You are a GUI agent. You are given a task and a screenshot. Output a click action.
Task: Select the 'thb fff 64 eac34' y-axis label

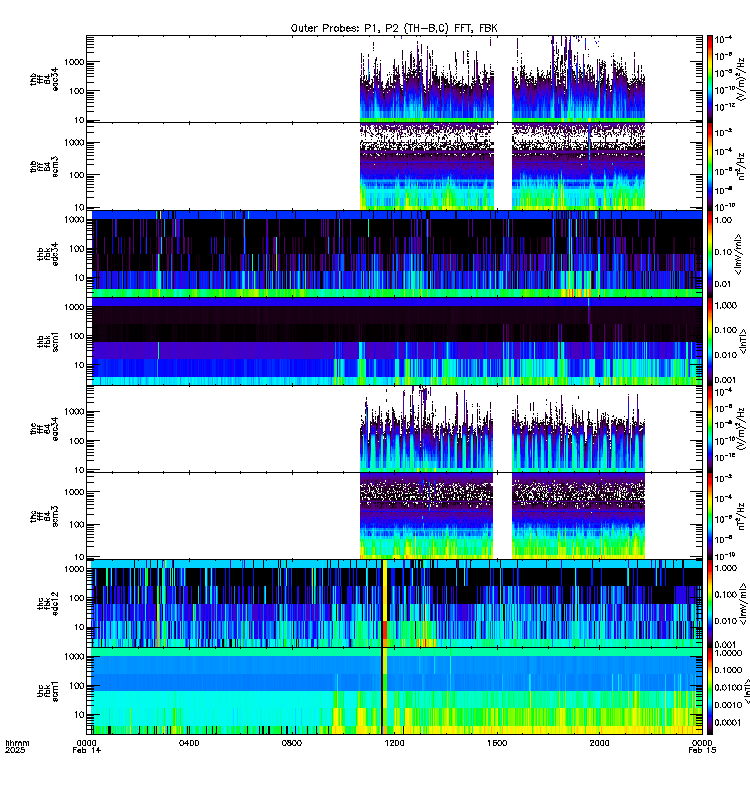point(44,79)
